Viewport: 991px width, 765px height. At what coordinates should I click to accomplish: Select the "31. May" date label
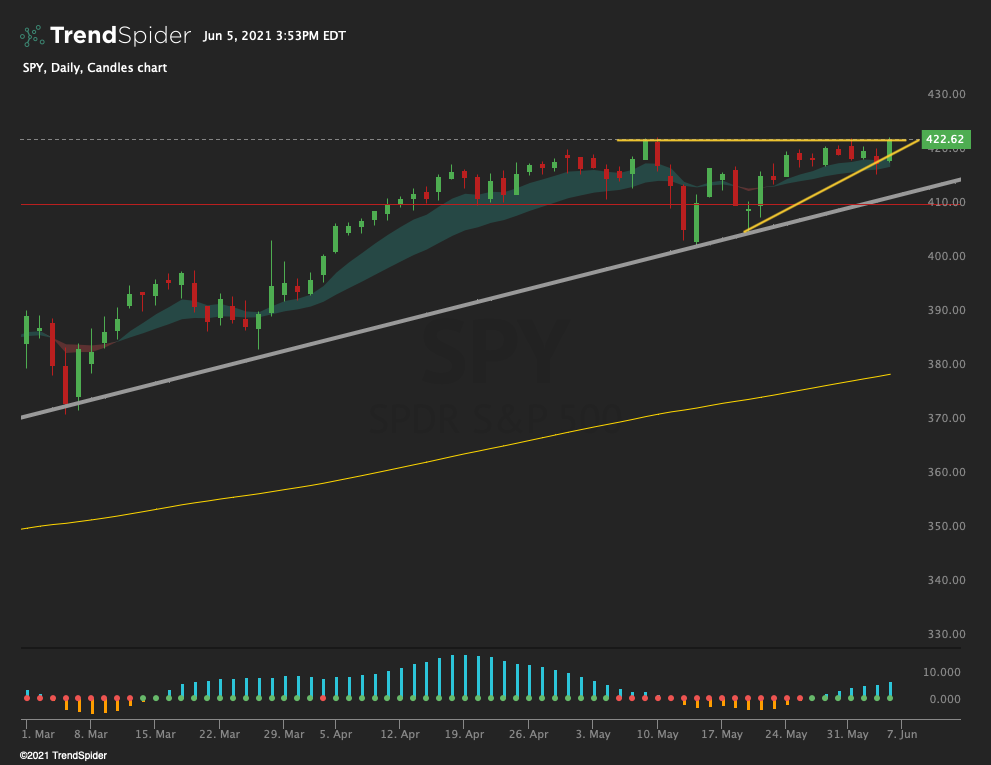coord(848,734)
